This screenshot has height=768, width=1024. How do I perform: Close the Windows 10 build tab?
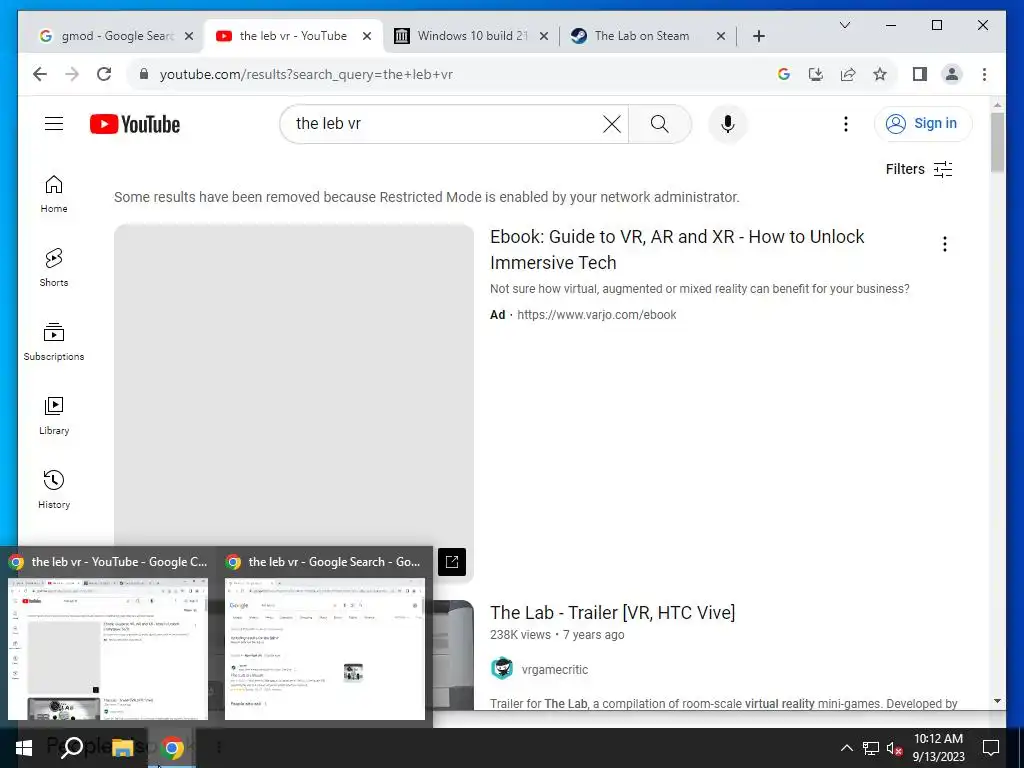pyautogui.click(x=543, y=36)
